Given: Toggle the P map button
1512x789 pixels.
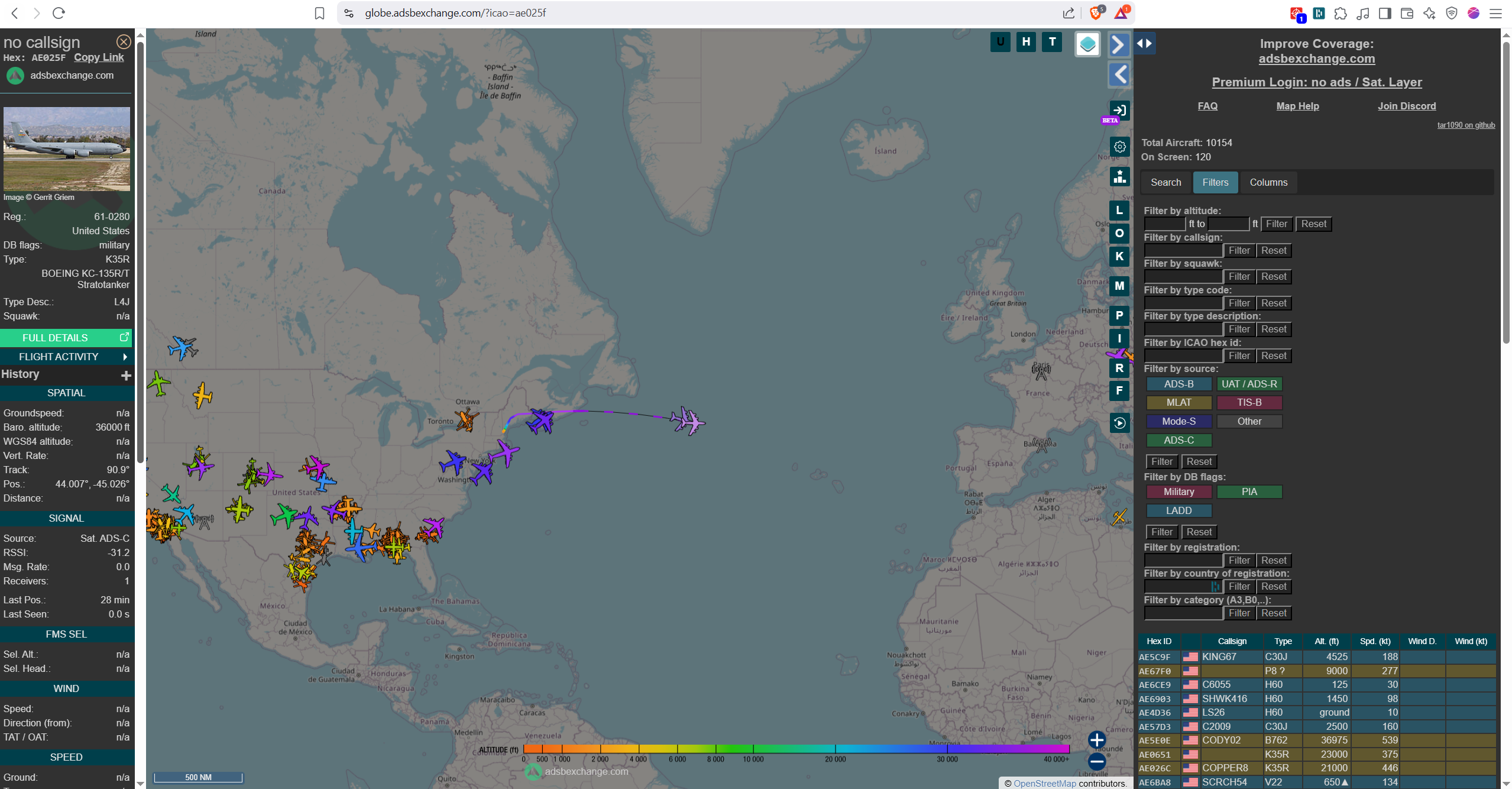Looking at the screenshot, I should pos(1119,315).
